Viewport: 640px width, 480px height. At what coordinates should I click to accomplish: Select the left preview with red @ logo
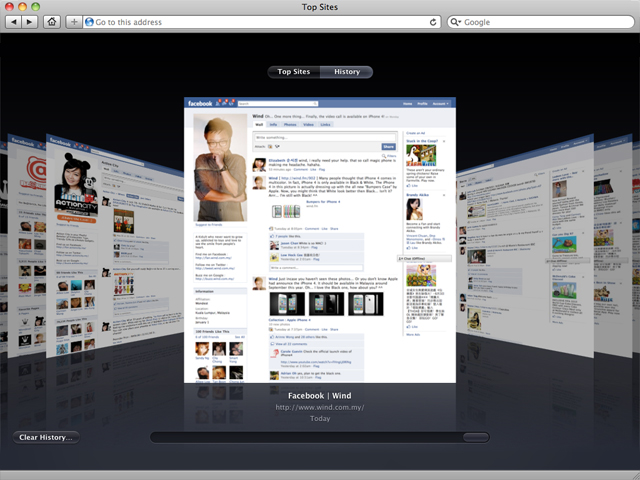27,245
